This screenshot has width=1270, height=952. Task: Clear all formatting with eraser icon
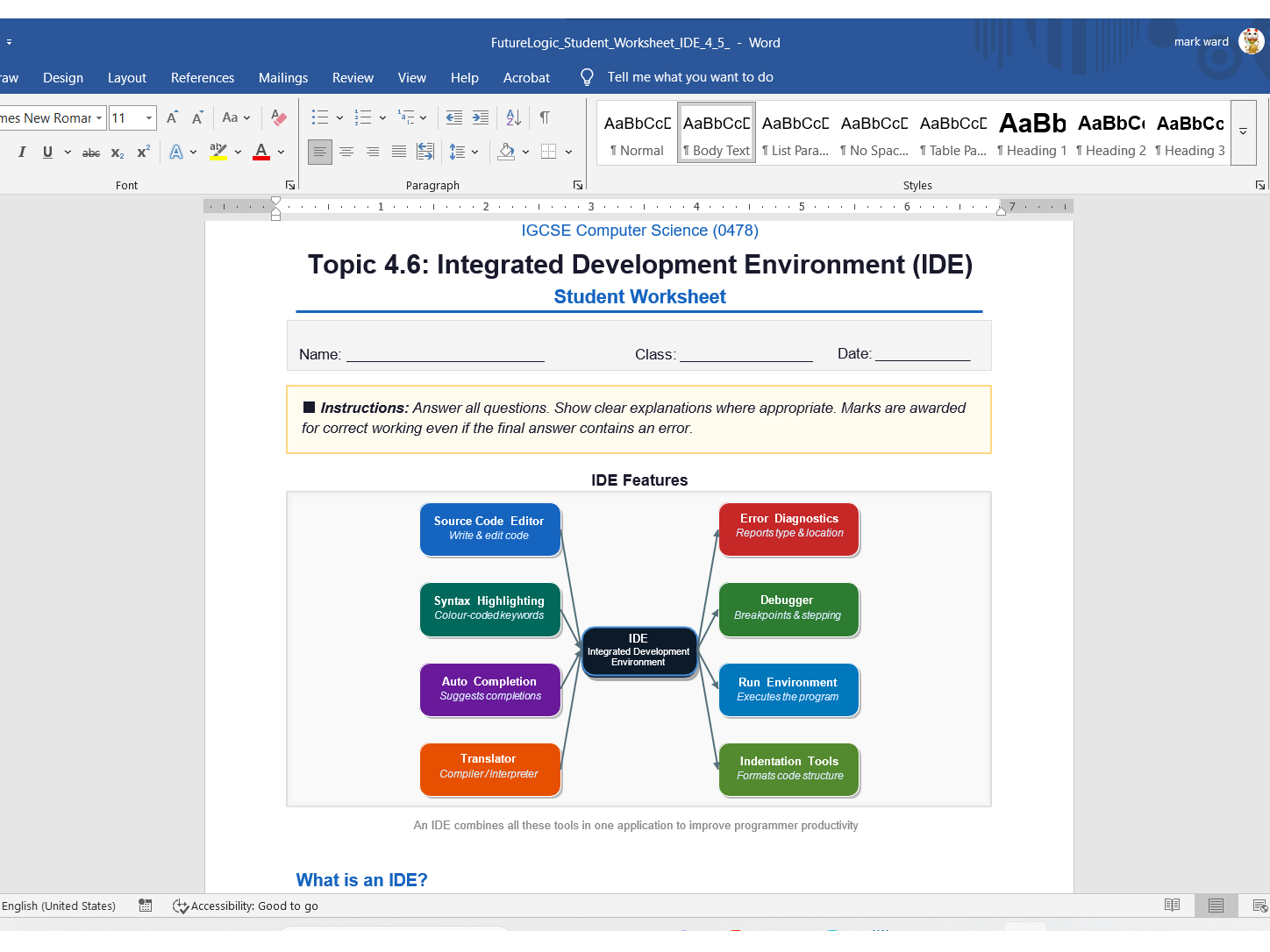279,117
